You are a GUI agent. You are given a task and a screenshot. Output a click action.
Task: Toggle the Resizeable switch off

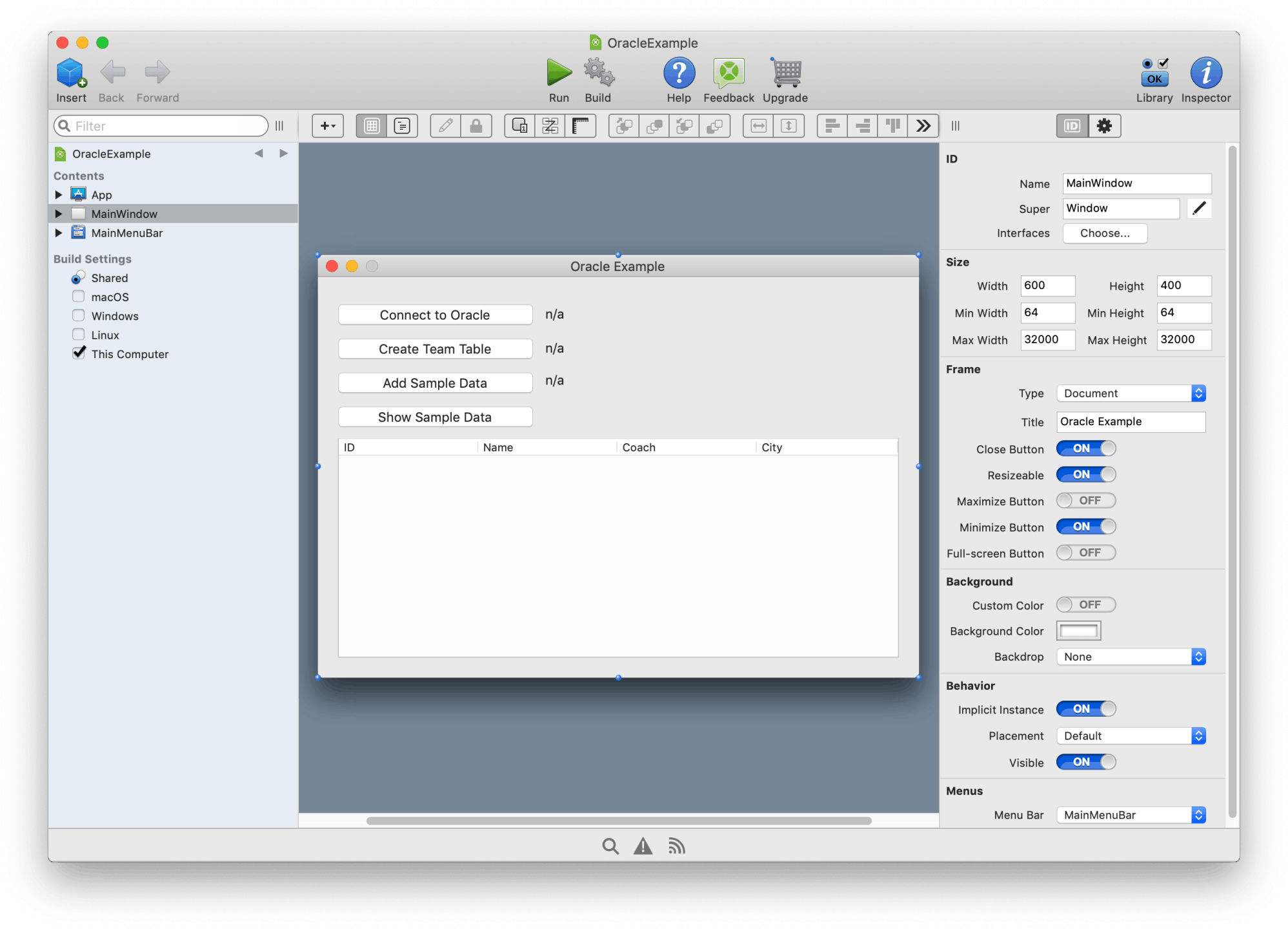tap(1085, 475)
